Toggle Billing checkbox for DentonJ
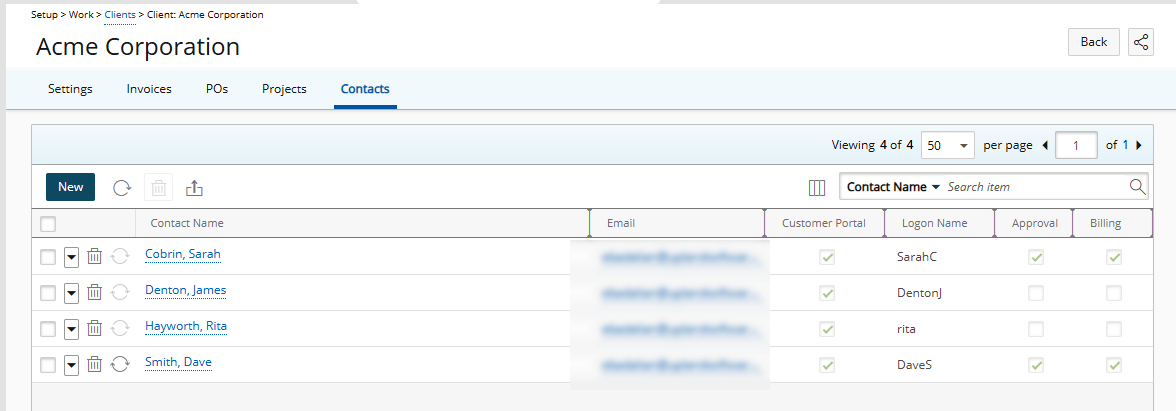Image resolution: width=1176 pixels, height=411 pixels. click(x=1114, y=293)
